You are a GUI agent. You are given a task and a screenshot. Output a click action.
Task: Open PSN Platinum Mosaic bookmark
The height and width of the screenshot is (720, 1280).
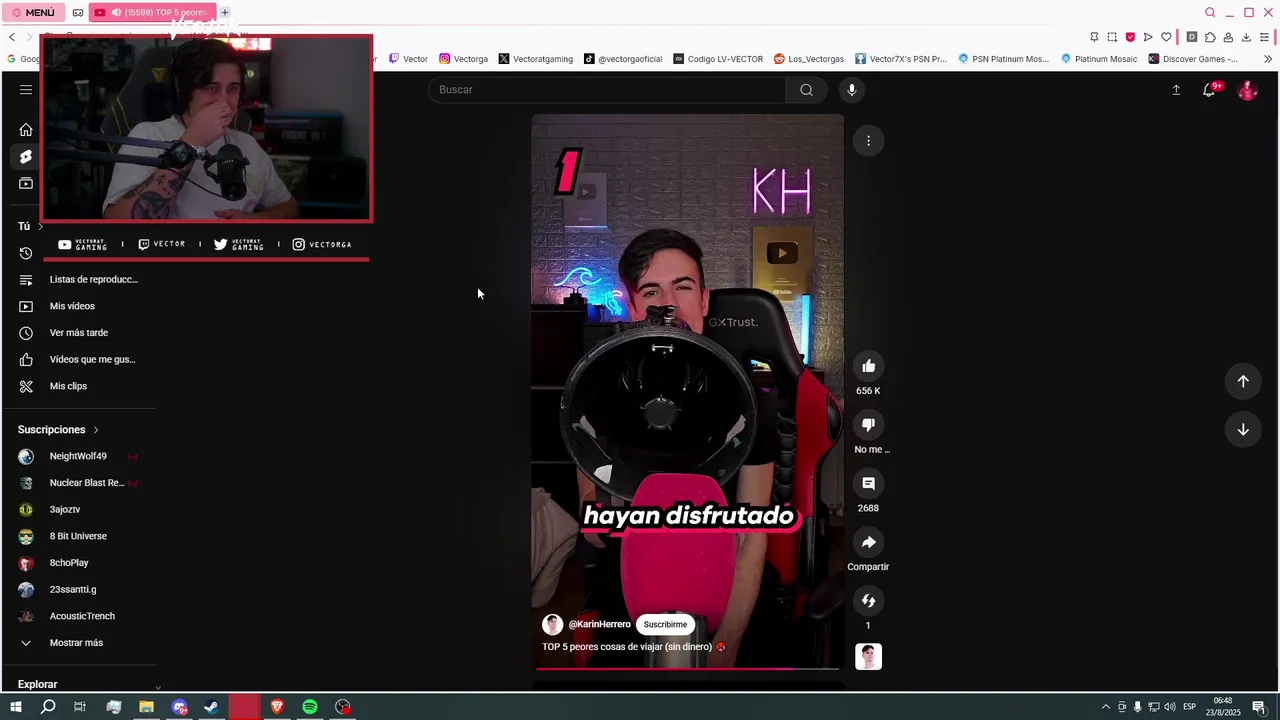click(x=1003, y=59)
